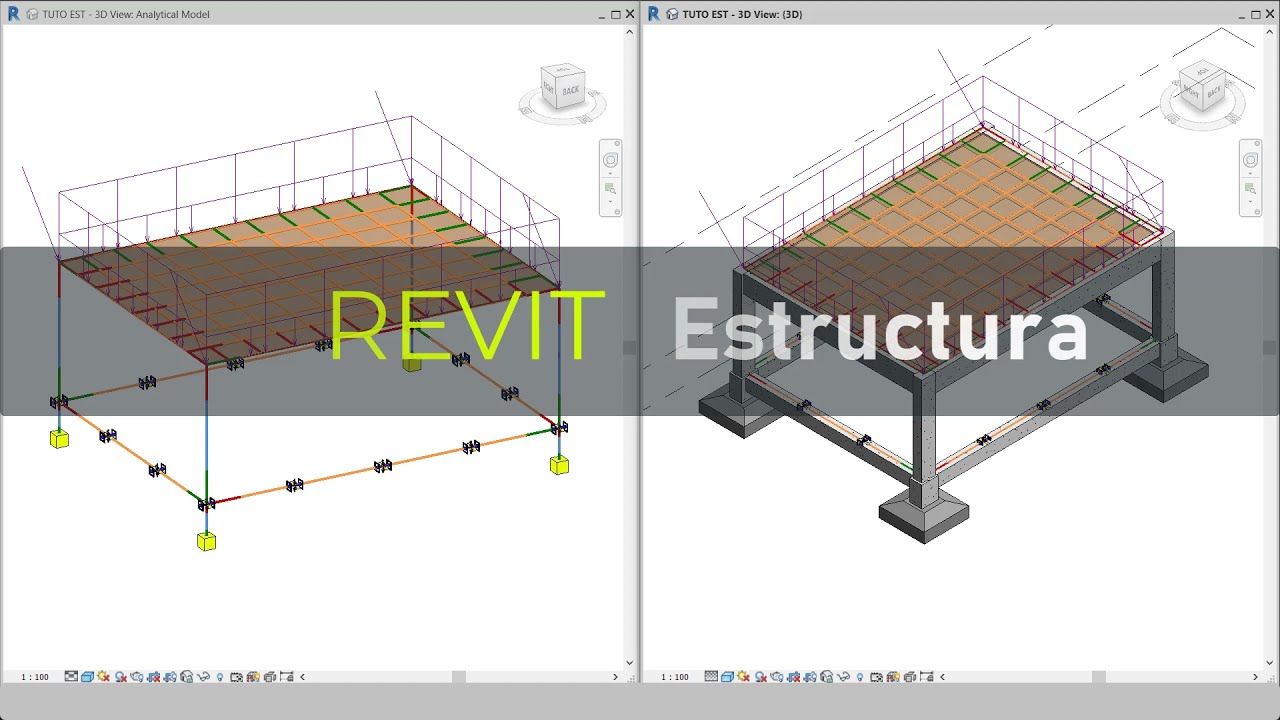The width and height of the screenshot is (1280, 720).
Task: Reveal Constraints in the (3D) view
Action: click(926, 677)
